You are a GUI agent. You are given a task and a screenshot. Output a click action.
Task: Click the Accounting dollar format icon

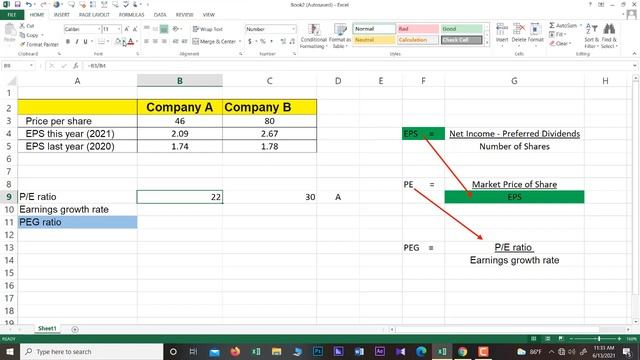click(x=249, y=41)
